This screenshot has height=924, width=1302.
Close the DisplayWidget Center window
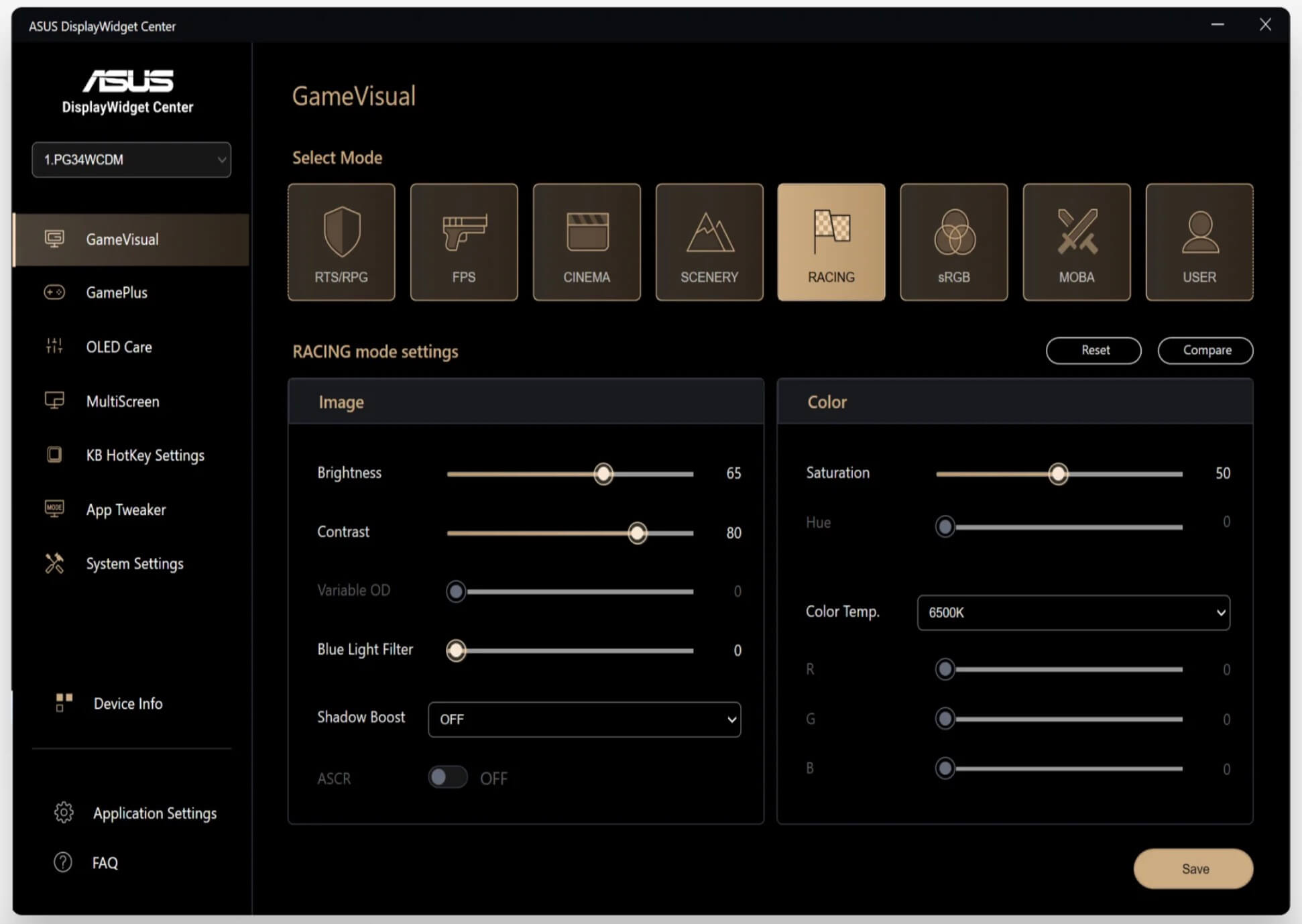pos(1265,25)
